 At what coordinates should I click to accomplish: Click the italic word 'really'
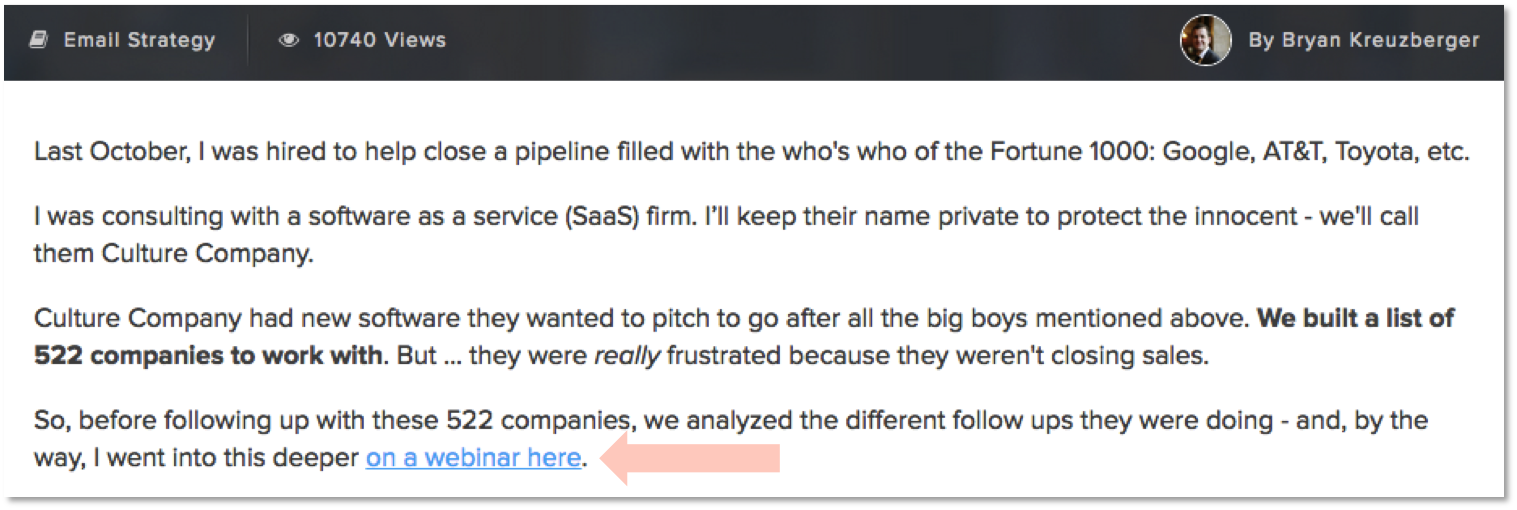[x=627, y=357]
